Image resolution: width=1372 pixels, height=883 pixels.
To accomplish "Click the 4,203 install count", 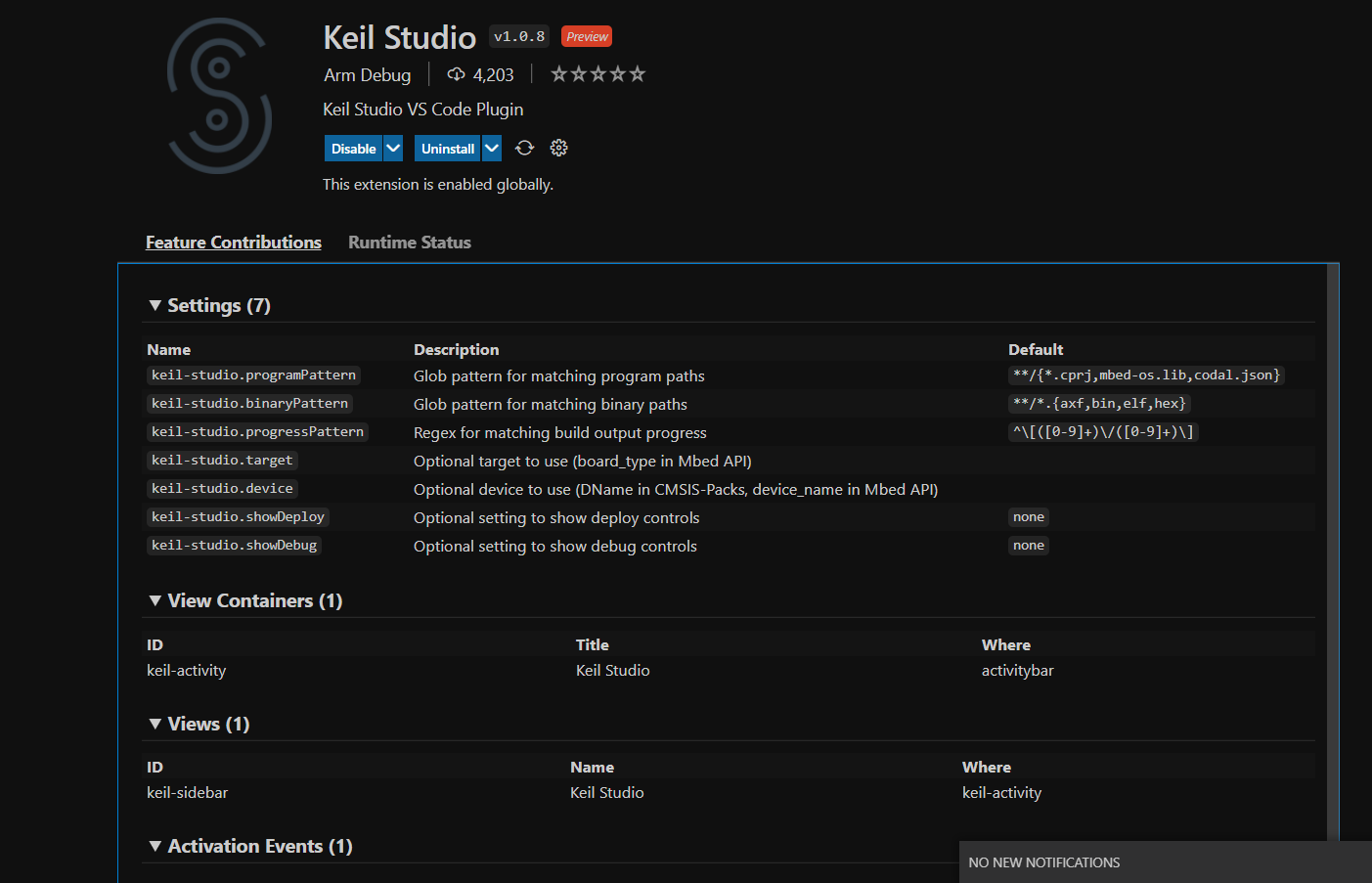I will pos(494,75).
